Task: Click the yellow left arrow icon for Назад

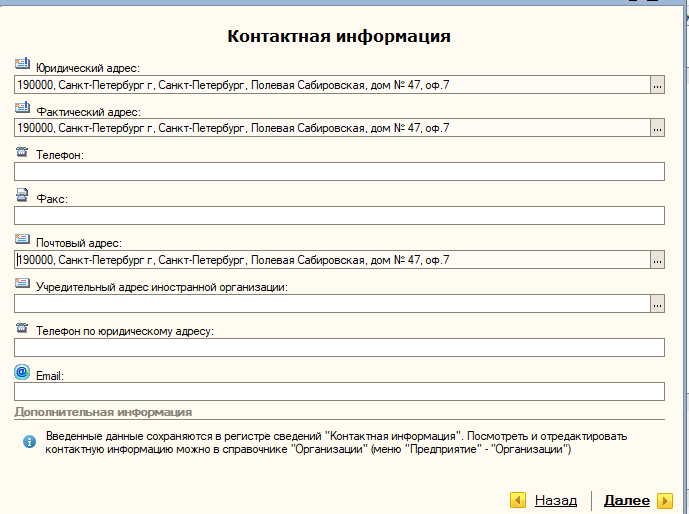Action: tap(518, 500)
